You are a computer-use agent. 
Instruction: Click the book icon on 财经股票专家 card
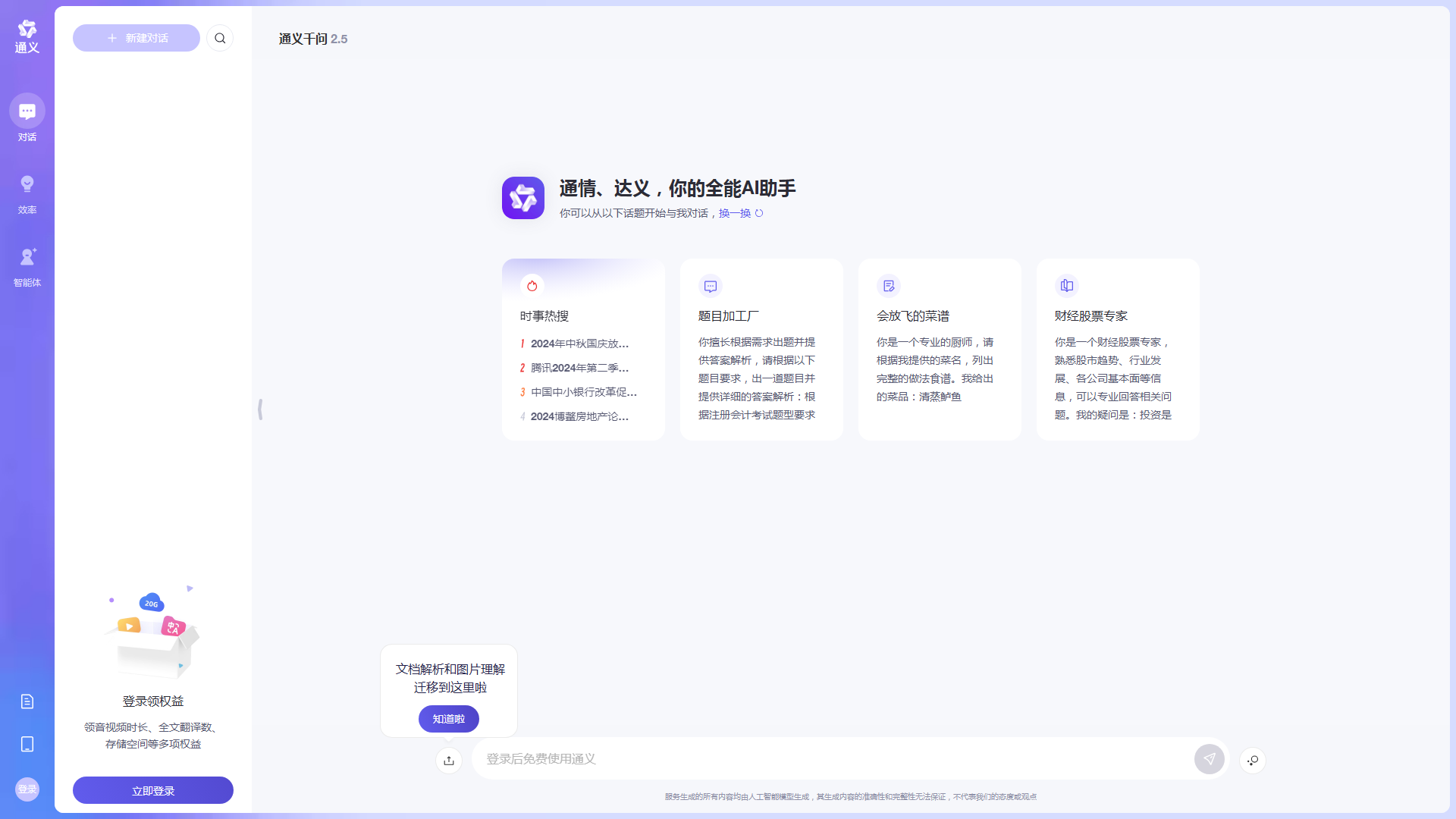[1067, 286]
